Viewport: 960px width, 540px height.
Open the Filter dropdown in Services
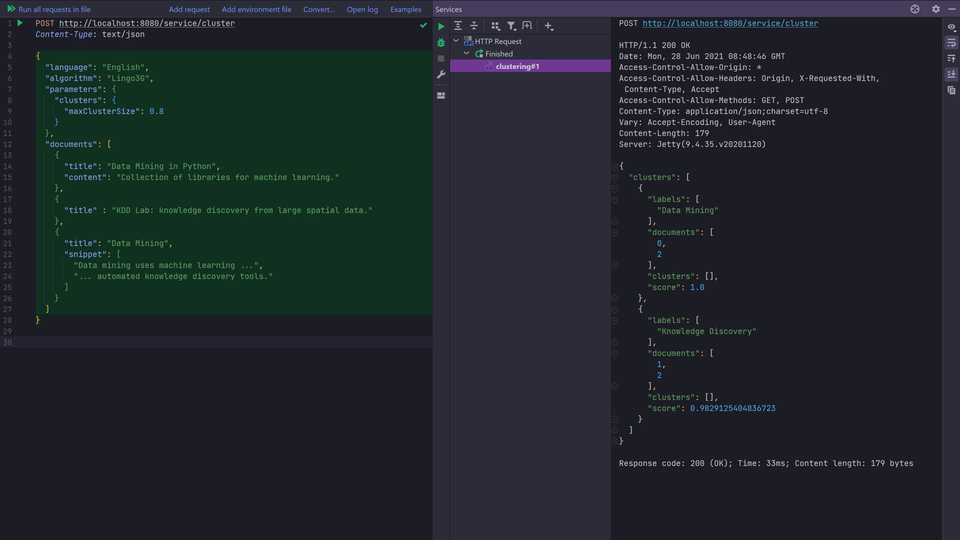click(511, 26)
